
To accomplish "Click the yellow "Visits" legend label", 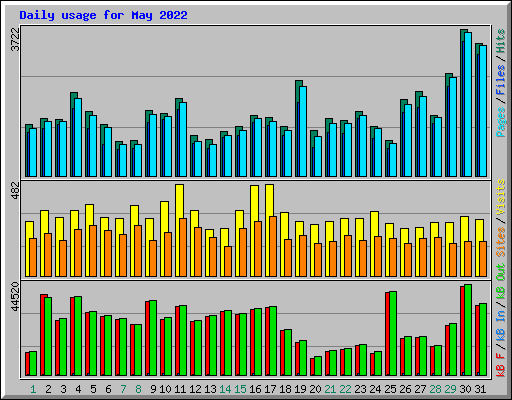I will [501, 197].
